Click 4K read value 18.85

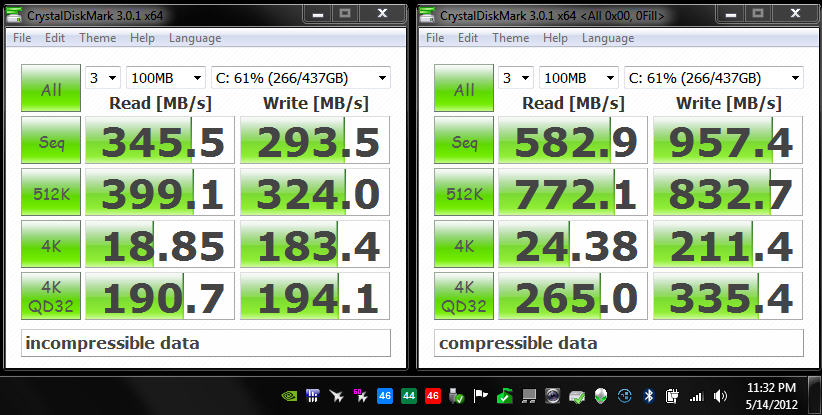pos(160,244)
